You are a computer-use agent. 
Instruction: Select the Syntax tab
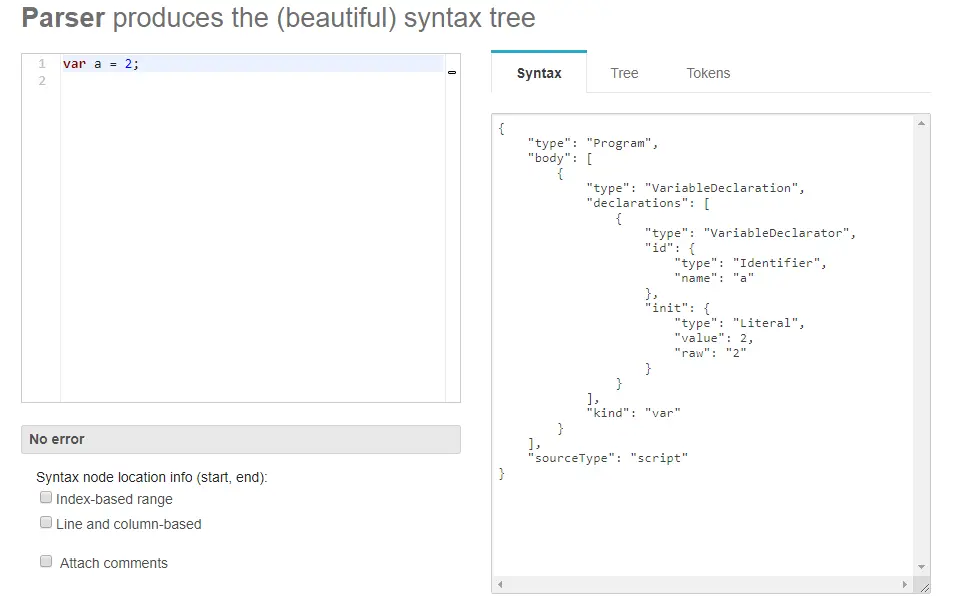(539, 73)
